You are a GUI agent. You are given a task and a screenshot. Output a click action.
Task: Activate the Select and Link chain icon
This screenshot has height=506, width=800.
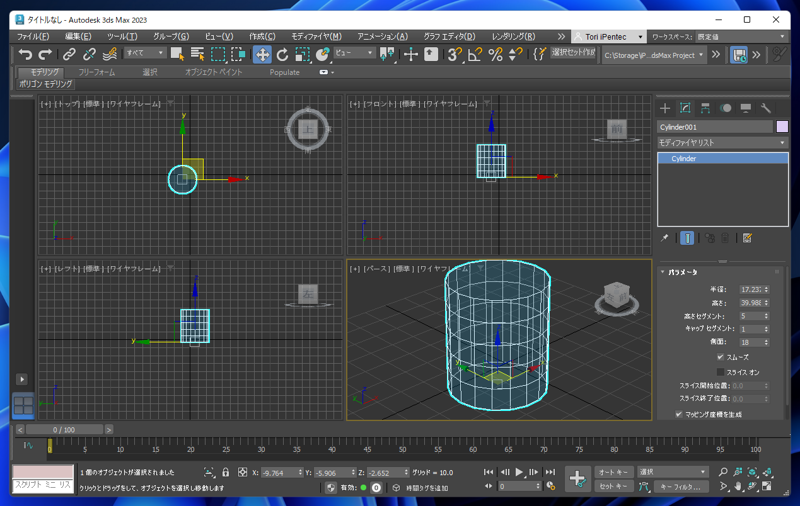click(69, 54)
